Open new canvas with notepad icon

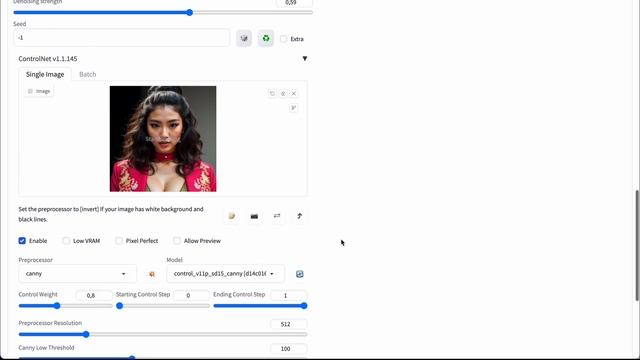pyautogui.click(x=231, y=216)
